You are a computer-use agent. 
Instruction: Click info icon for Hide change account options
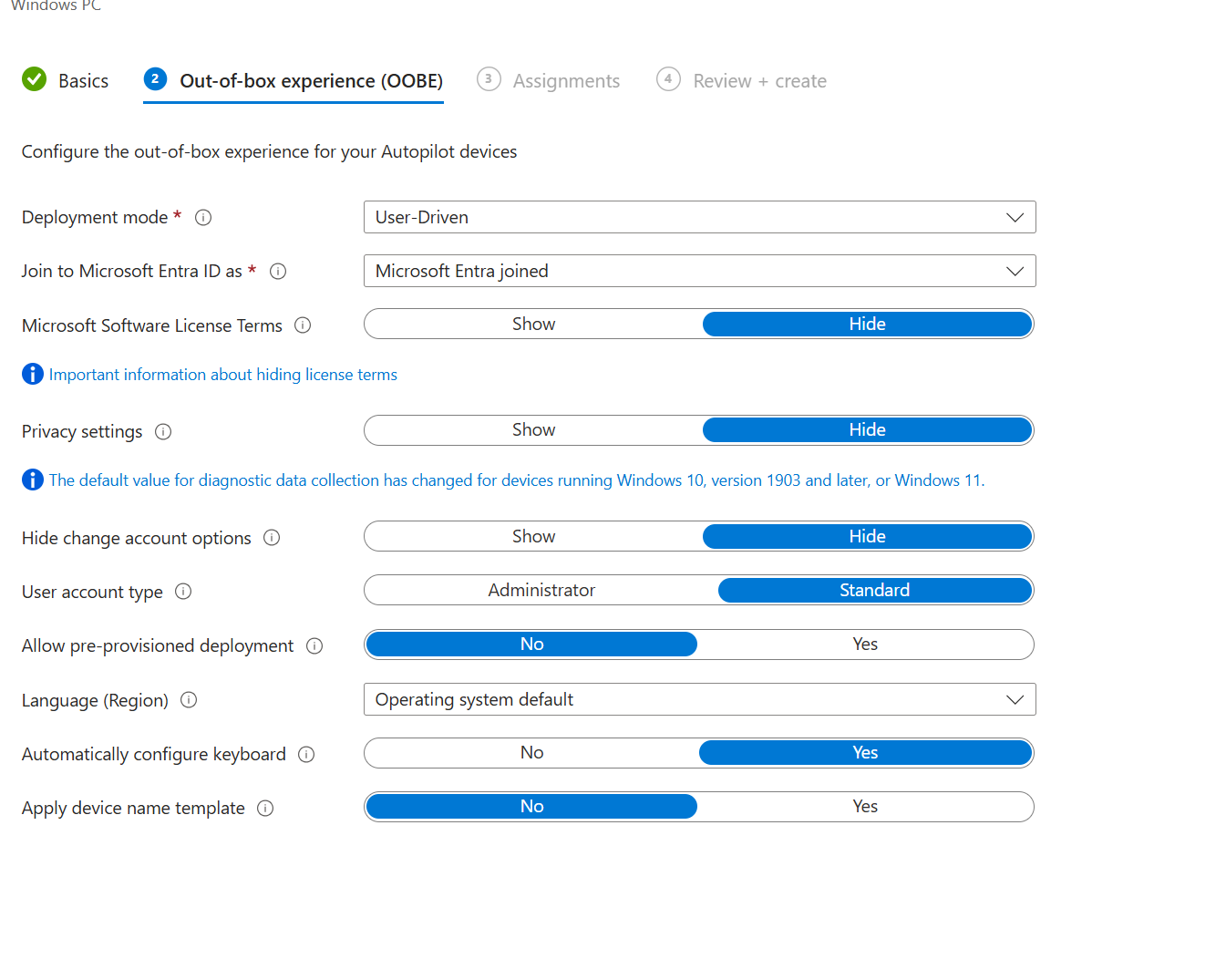272,538
